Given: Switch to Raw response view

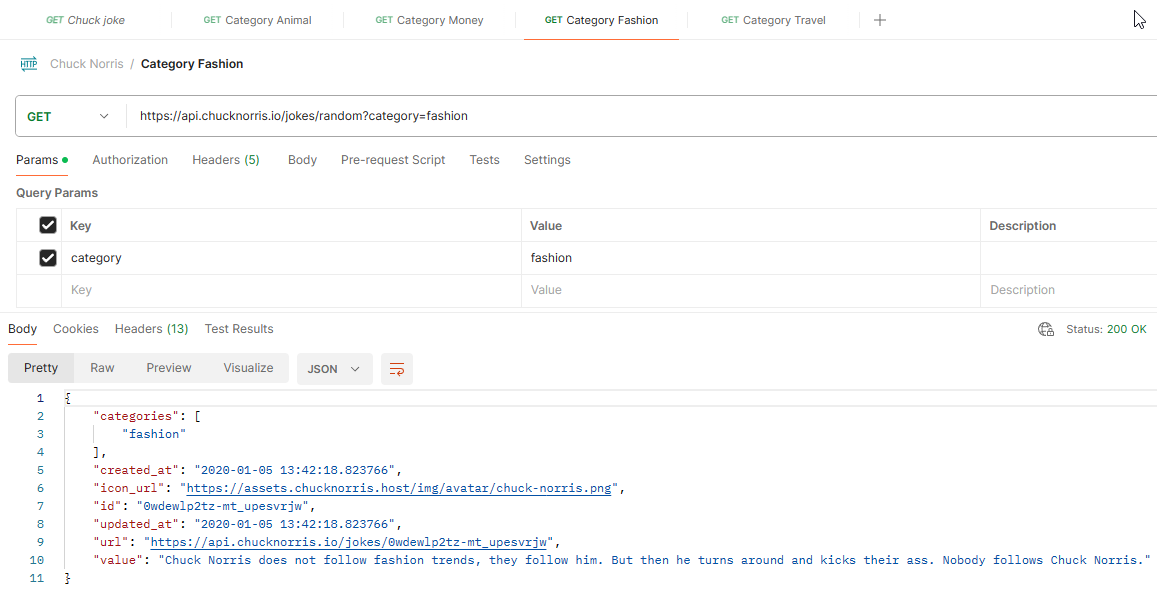Looking at the screenshot, I should (x=102, y=368).
